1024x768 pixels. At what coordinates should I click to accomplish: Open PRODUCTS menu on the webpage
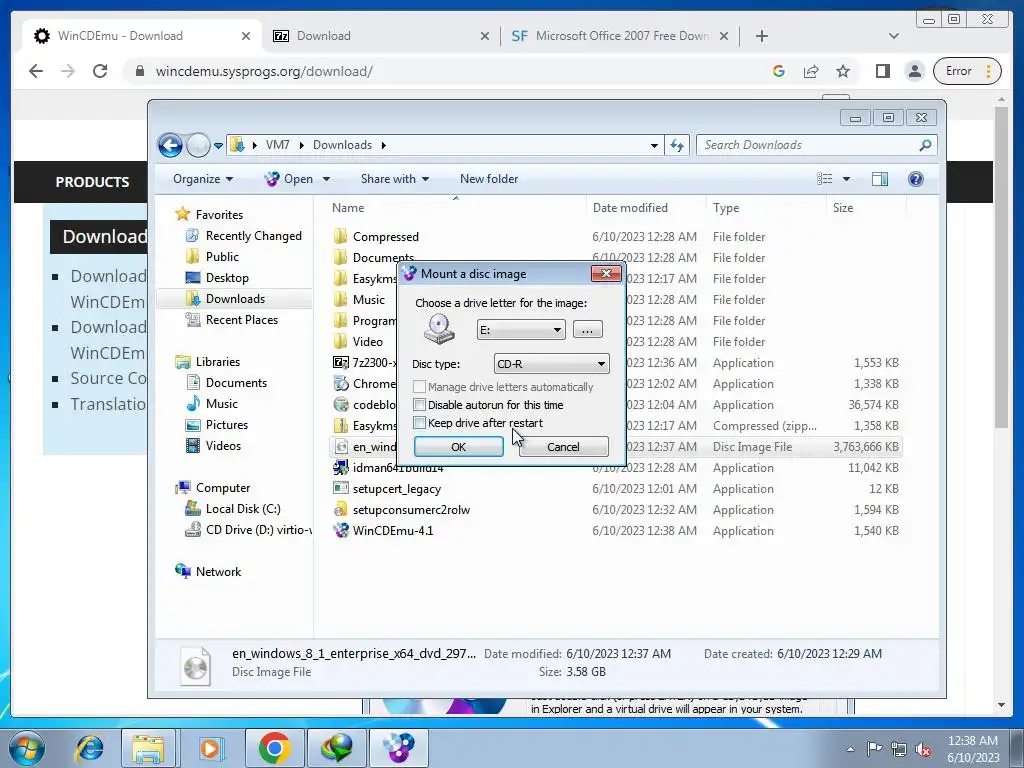[x=92, y=182]
